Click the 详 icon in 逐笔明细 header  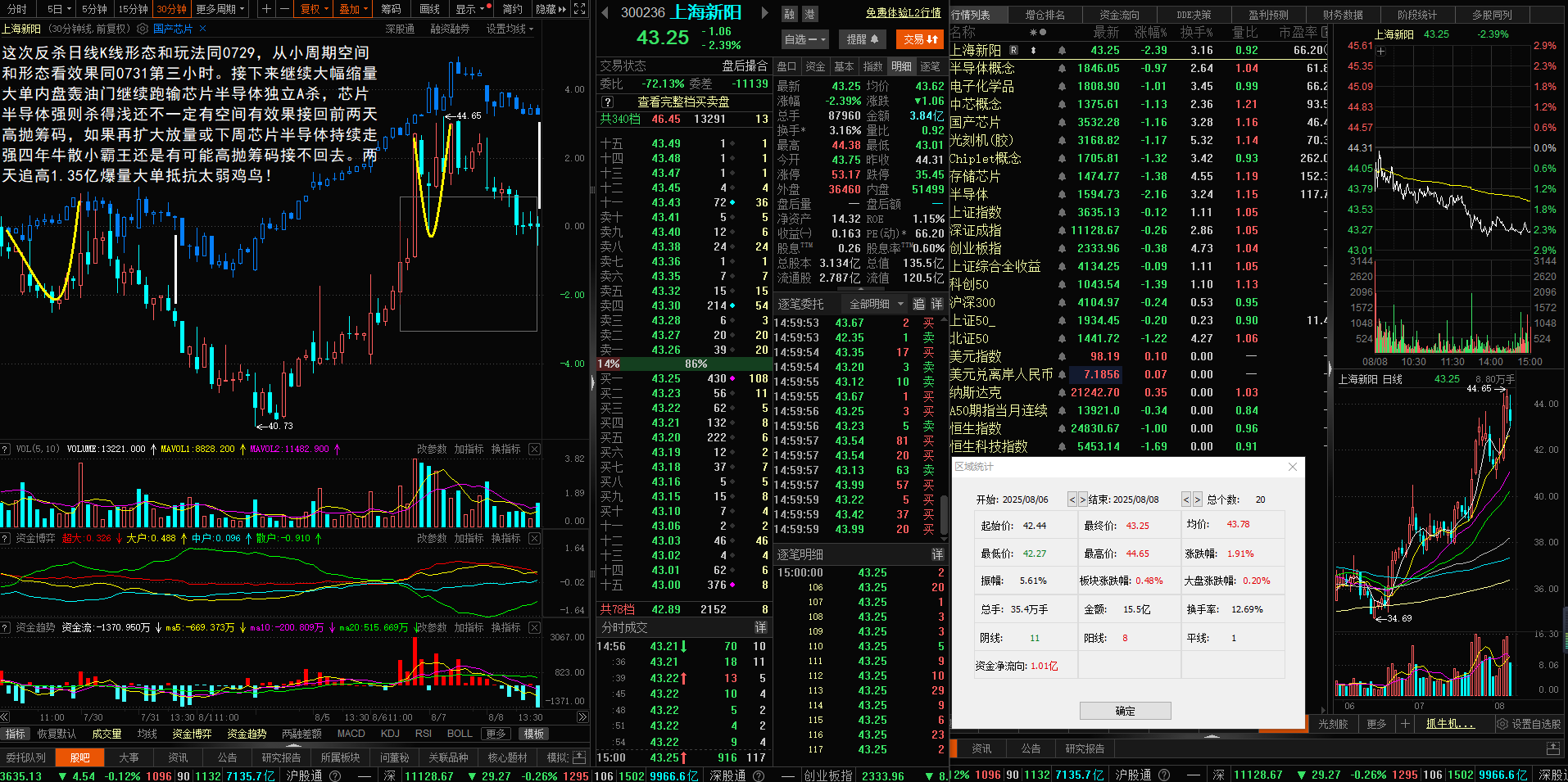pyautogui.click(x=937, y=554)
